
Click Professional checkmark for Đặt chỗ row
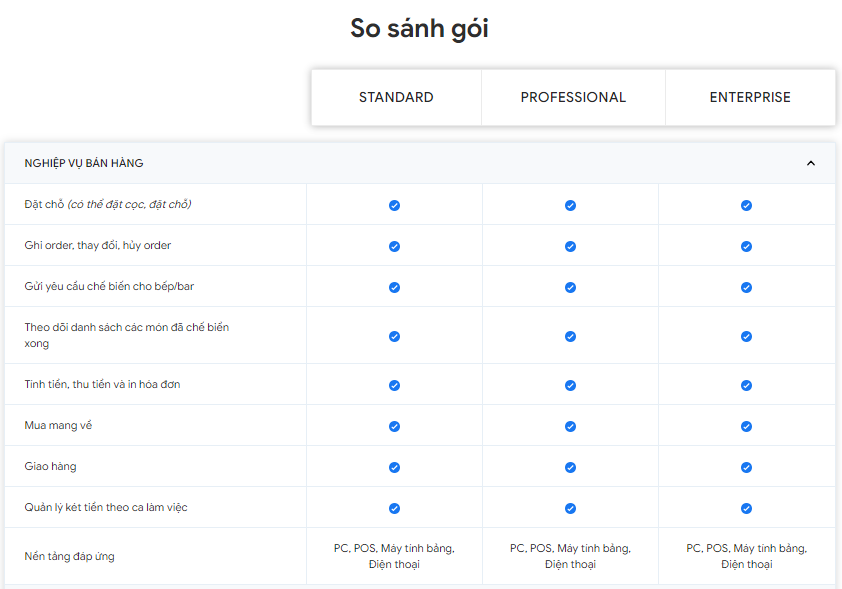[x=570, y=205]
